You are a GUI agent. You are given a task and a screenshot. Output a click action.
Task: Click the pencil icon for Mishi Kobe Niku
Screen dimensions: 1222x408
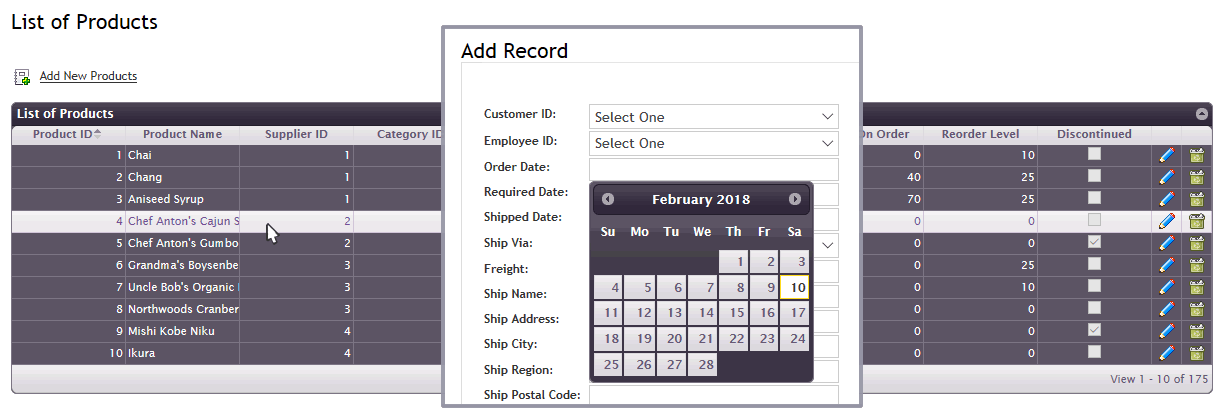(1166, 331)
